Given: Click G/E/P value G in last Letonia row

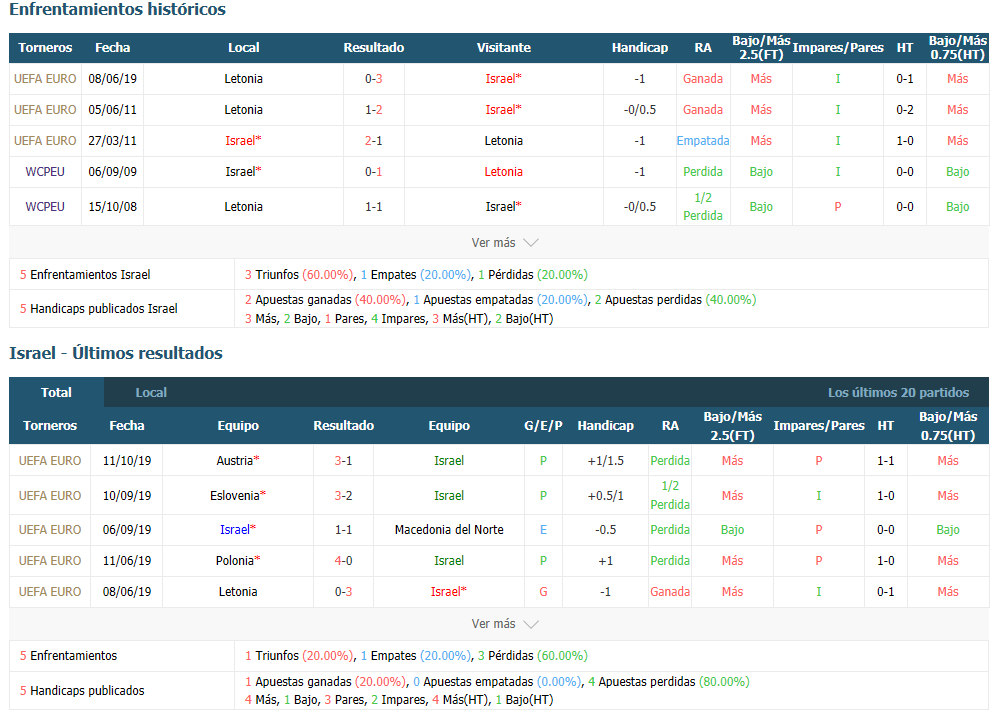Looking at the screenshot, I should point(543,592).
